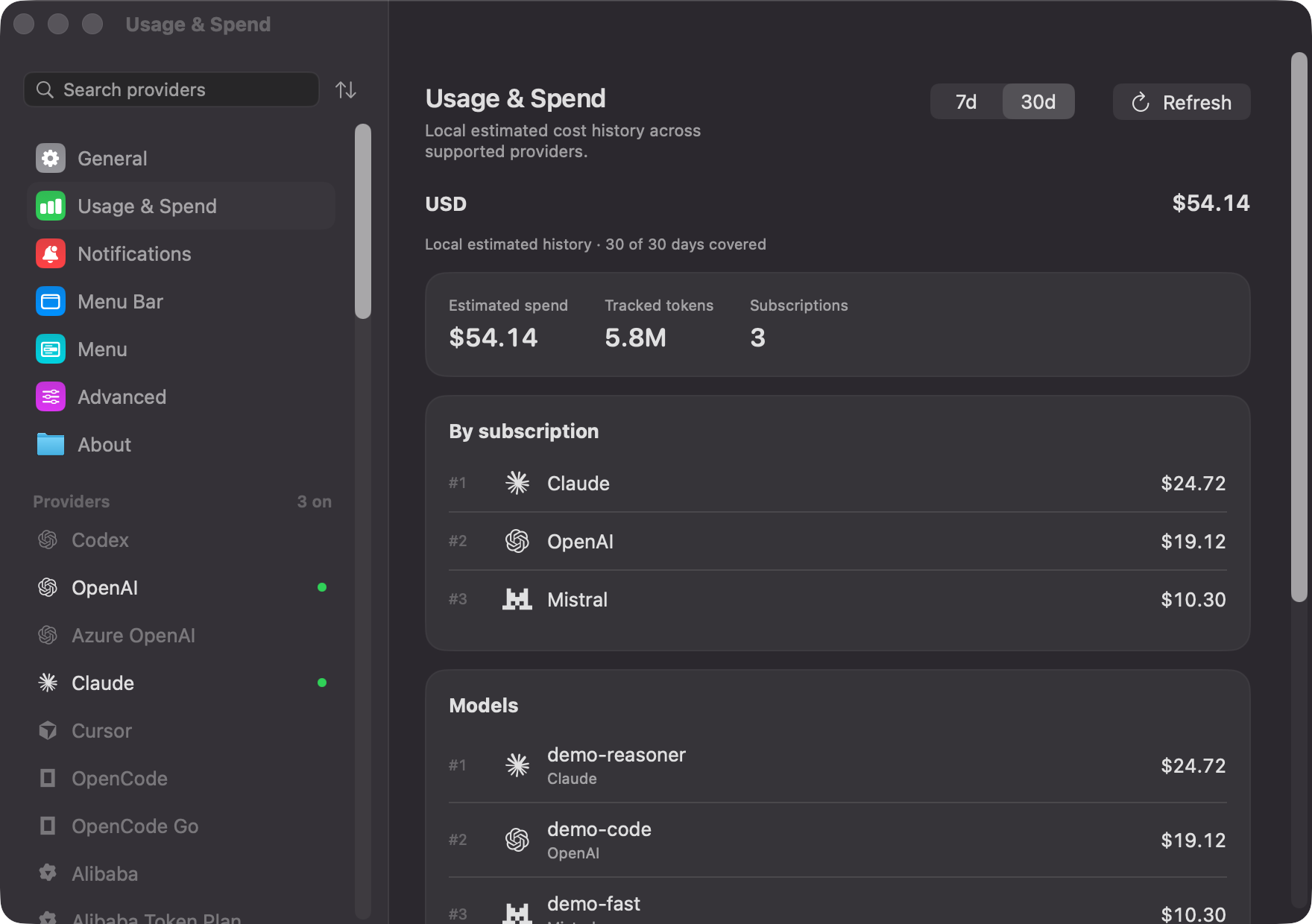
Task: Click the green Usage & Spend chart icon
Action: 51,206
